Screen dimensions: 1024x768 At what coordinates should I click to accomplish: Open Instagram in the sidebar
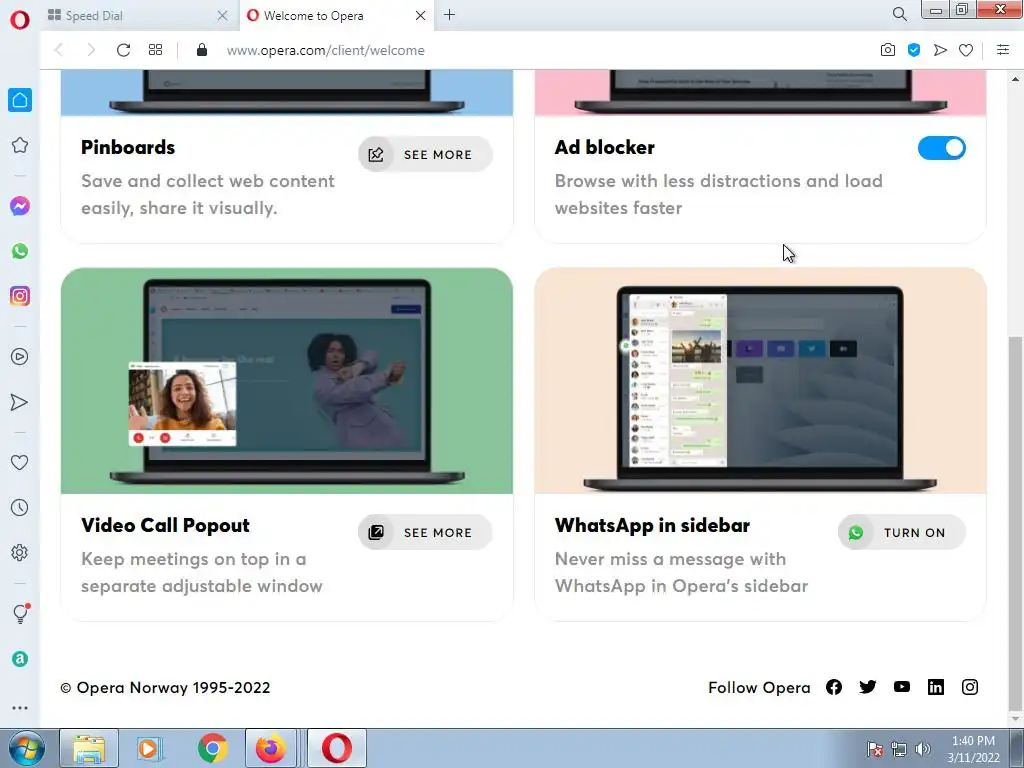[x=20, y=296]
